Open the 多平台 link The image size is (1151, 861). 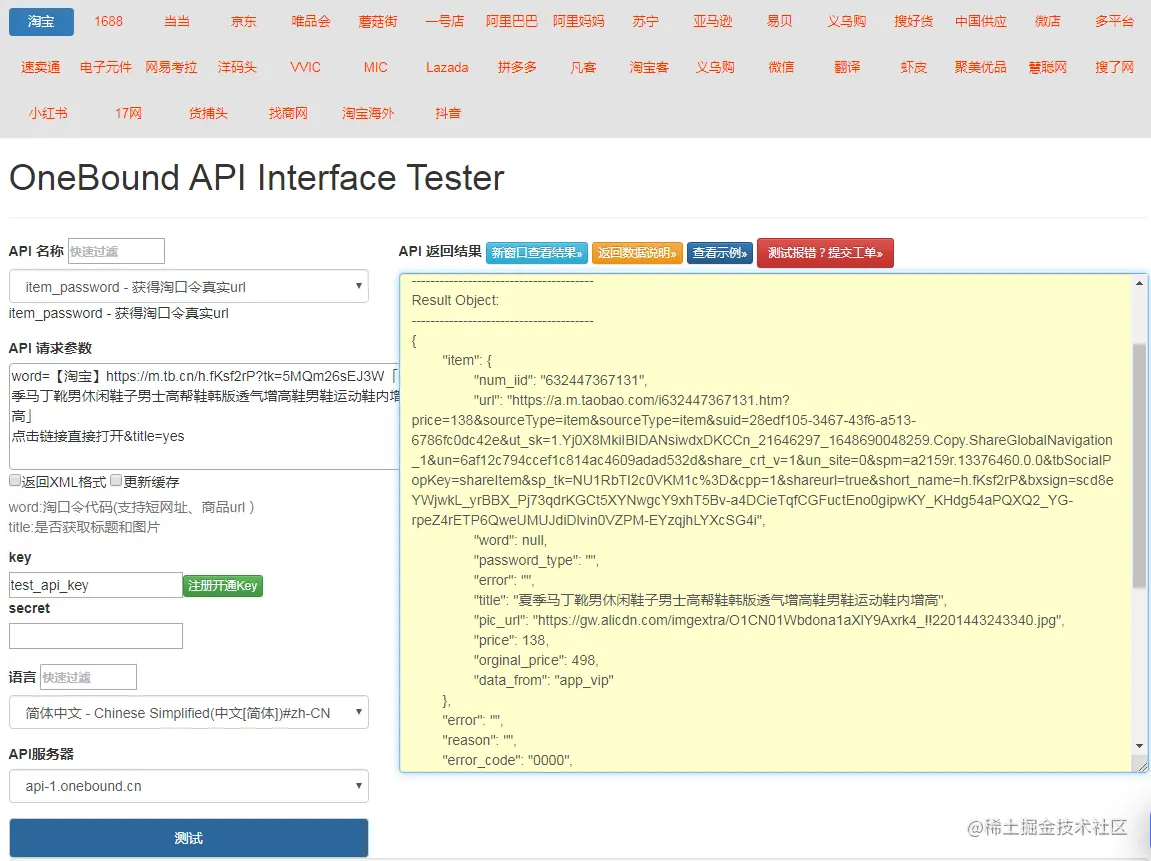coord(1114,22)
